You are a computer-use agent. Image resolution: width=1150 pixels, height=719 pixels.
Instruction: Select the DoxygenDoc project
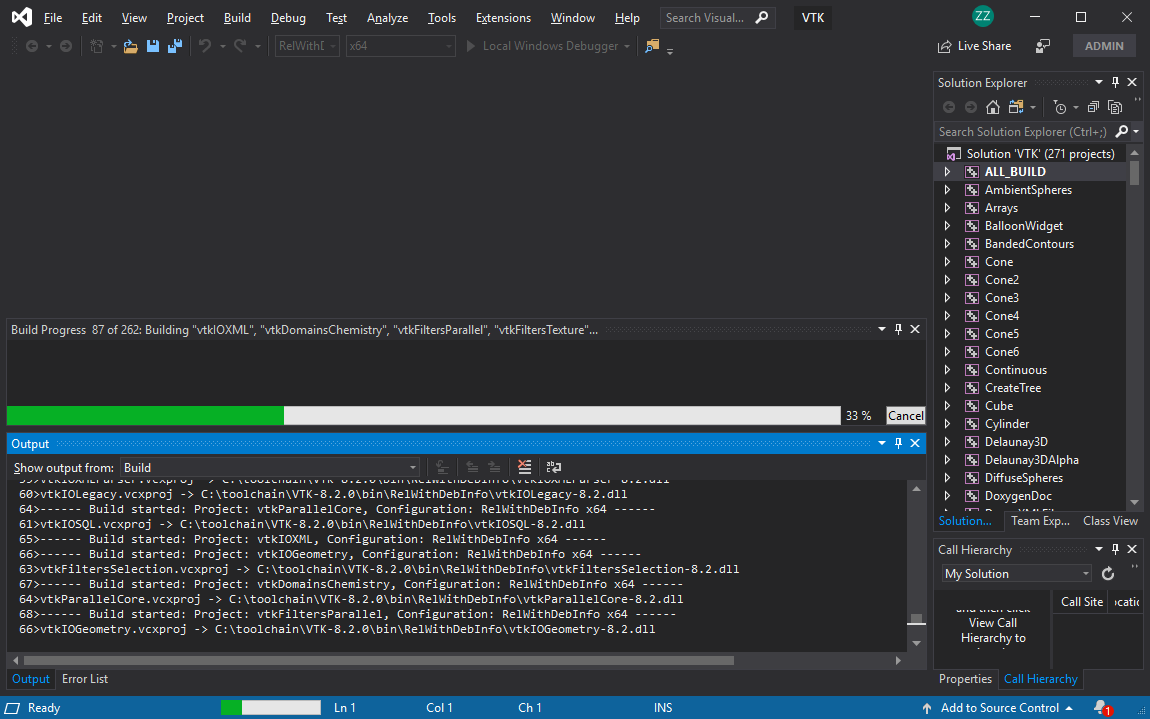coord(1018,495)
